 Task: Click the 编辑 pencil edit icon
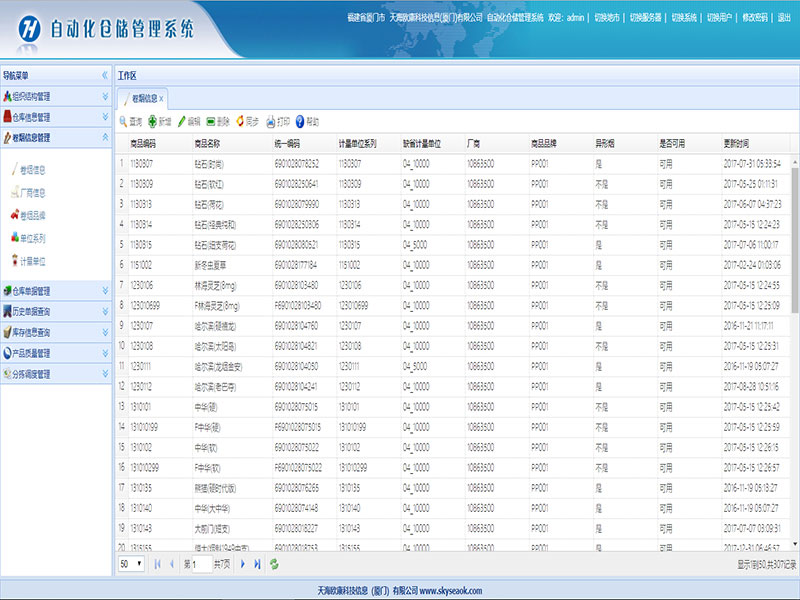pyautogui.click(x=181, y=121)
